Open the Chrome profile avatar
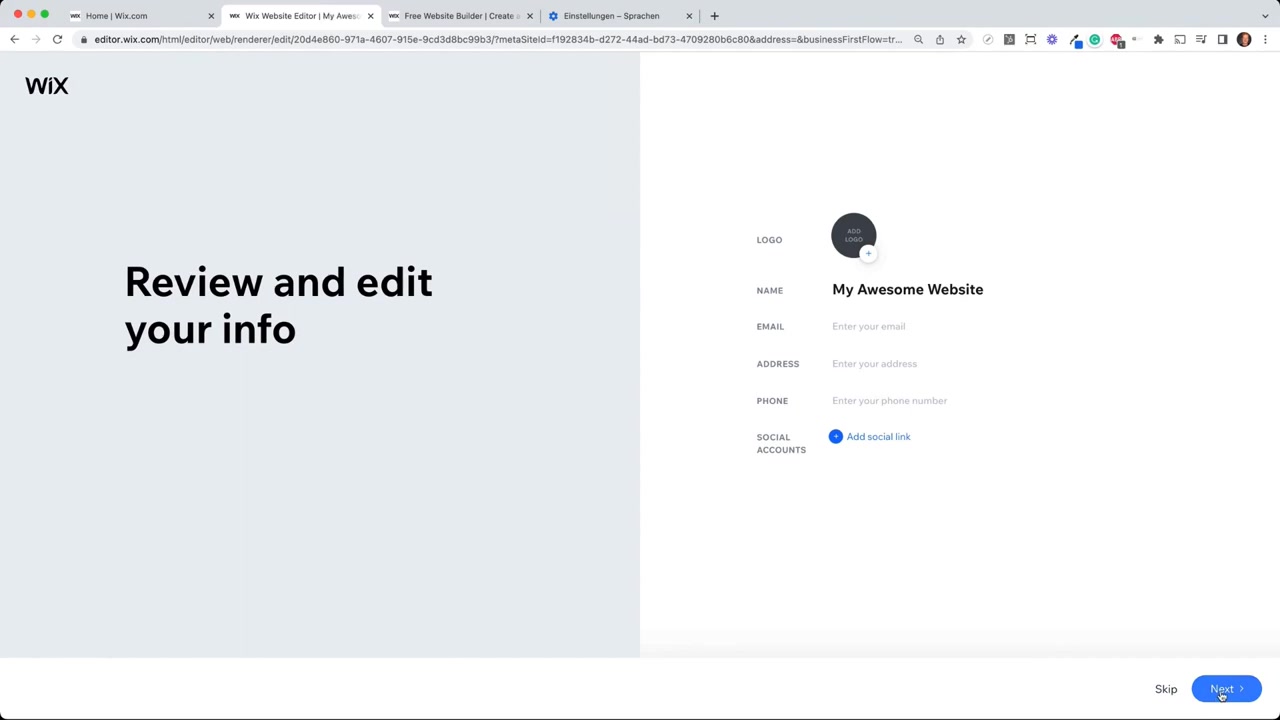 [x=1244, y=40]
